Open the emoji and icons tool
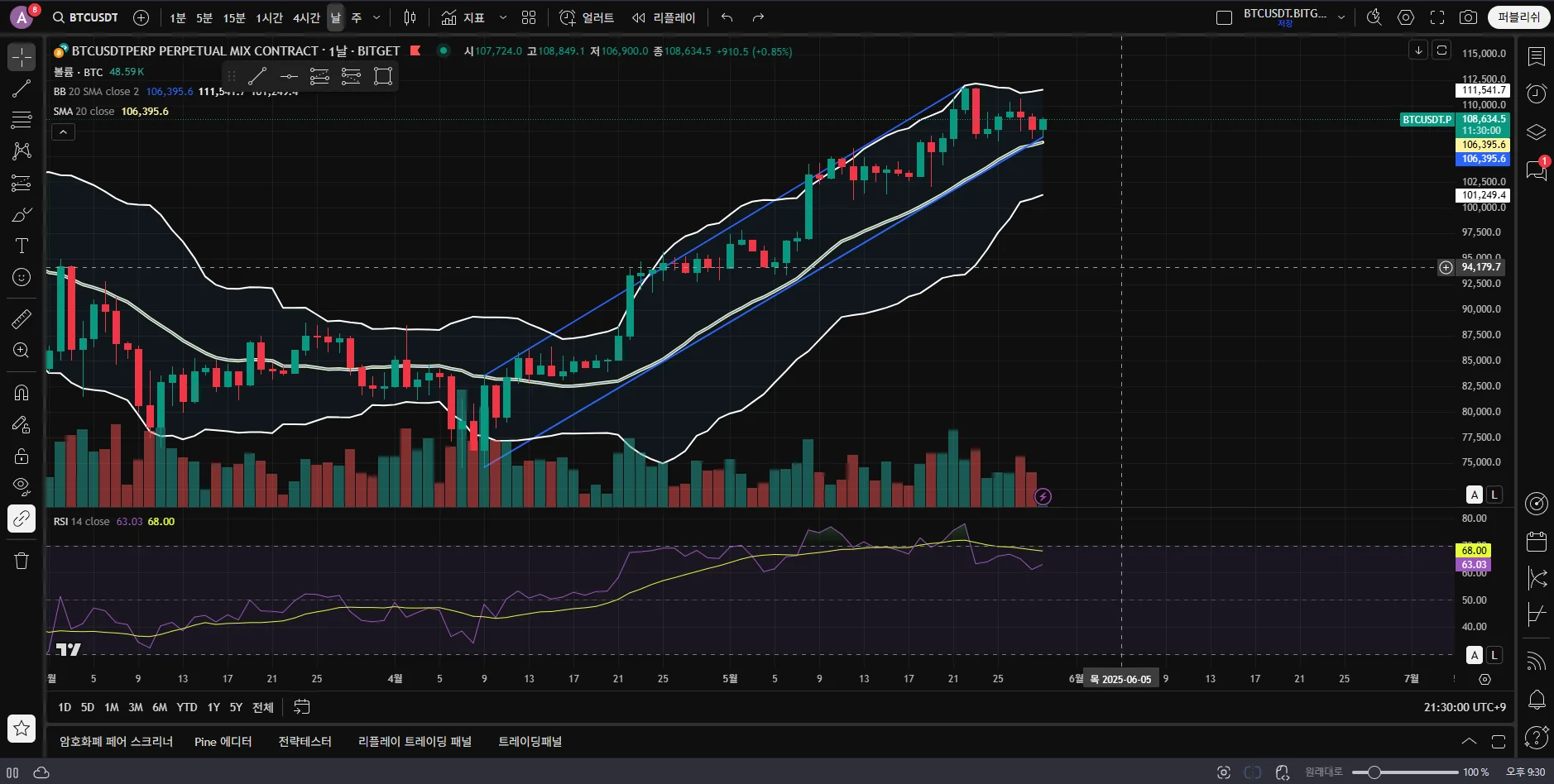The image size is (1554, 784). tap(22, 277)
